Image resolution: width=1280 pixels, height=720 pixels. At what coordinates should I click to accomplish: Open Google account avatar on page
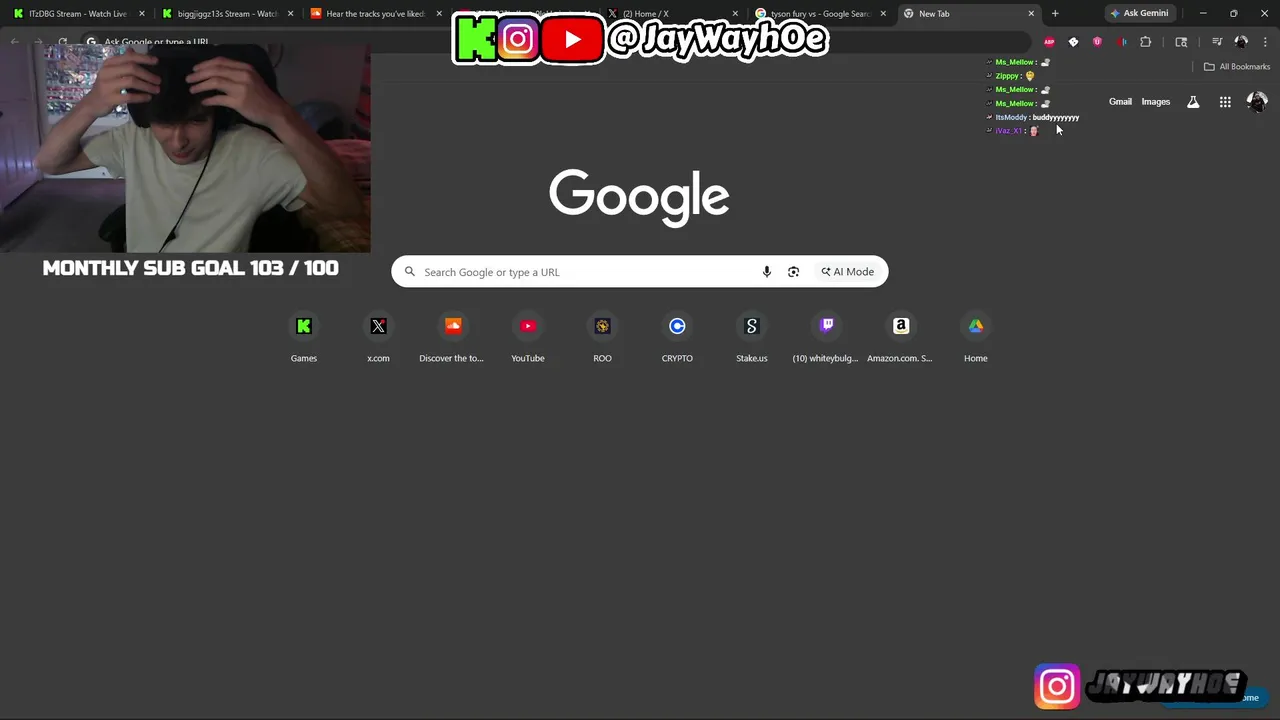point(1257,102)
